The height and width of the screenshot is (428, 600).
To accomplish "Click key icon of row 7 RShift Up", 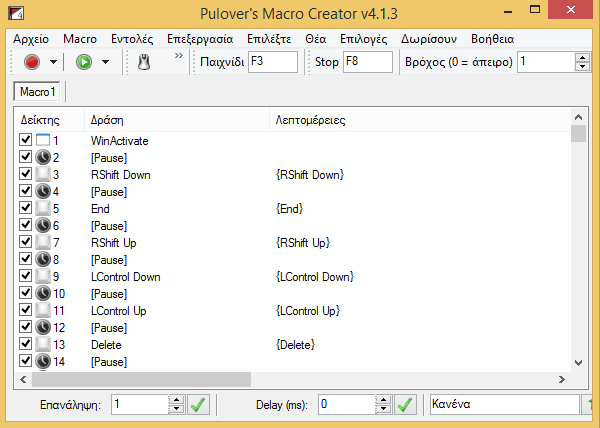I will [43, 242].
